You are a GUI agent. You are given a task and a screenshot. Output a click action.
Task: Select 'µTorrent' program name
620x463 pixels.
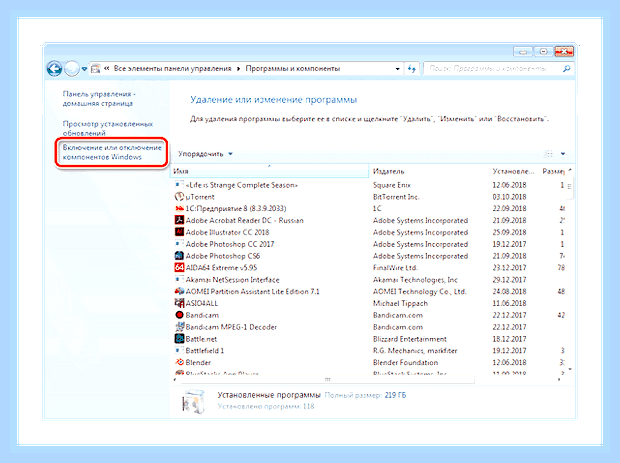click(200, 197)
